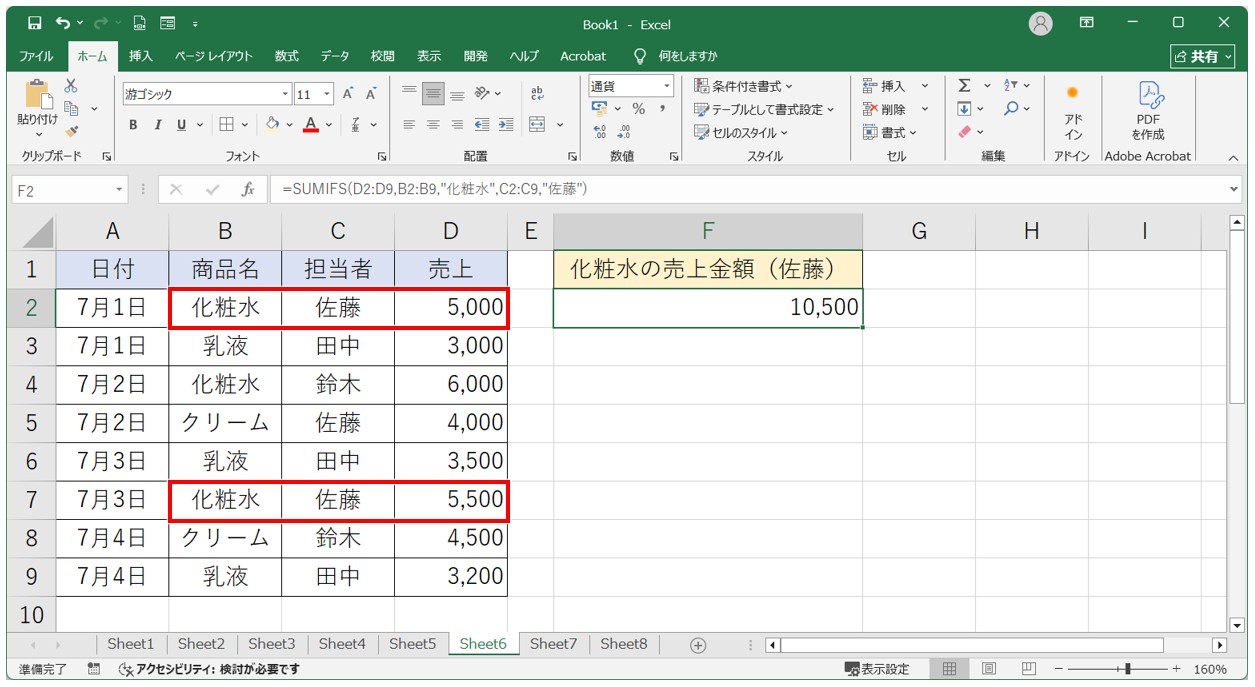Apply the red font color A

pyautogui.click(x=311, y=125)
